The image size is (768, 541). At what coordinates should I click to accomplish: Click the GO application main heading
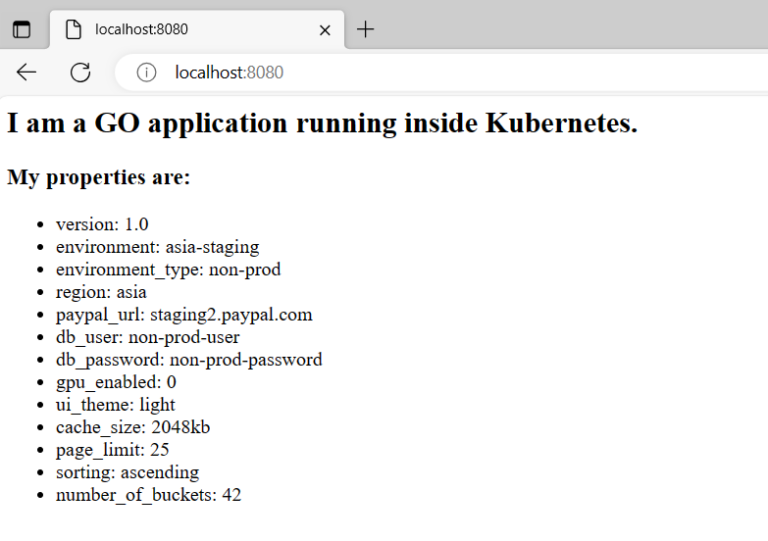coord(322,124)
